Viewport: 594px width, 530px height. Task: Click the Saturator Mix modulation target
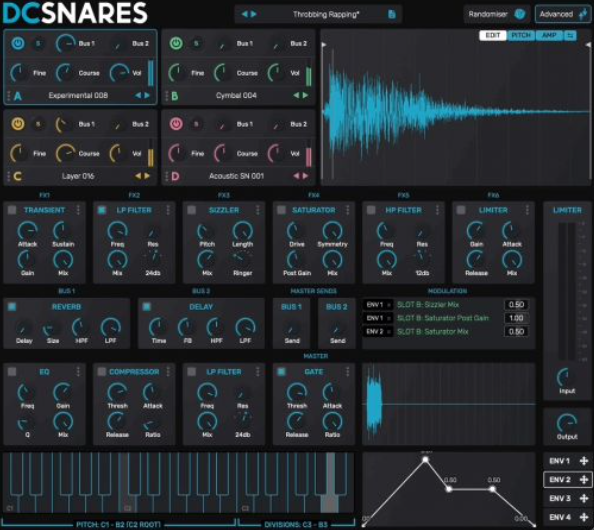433,332
